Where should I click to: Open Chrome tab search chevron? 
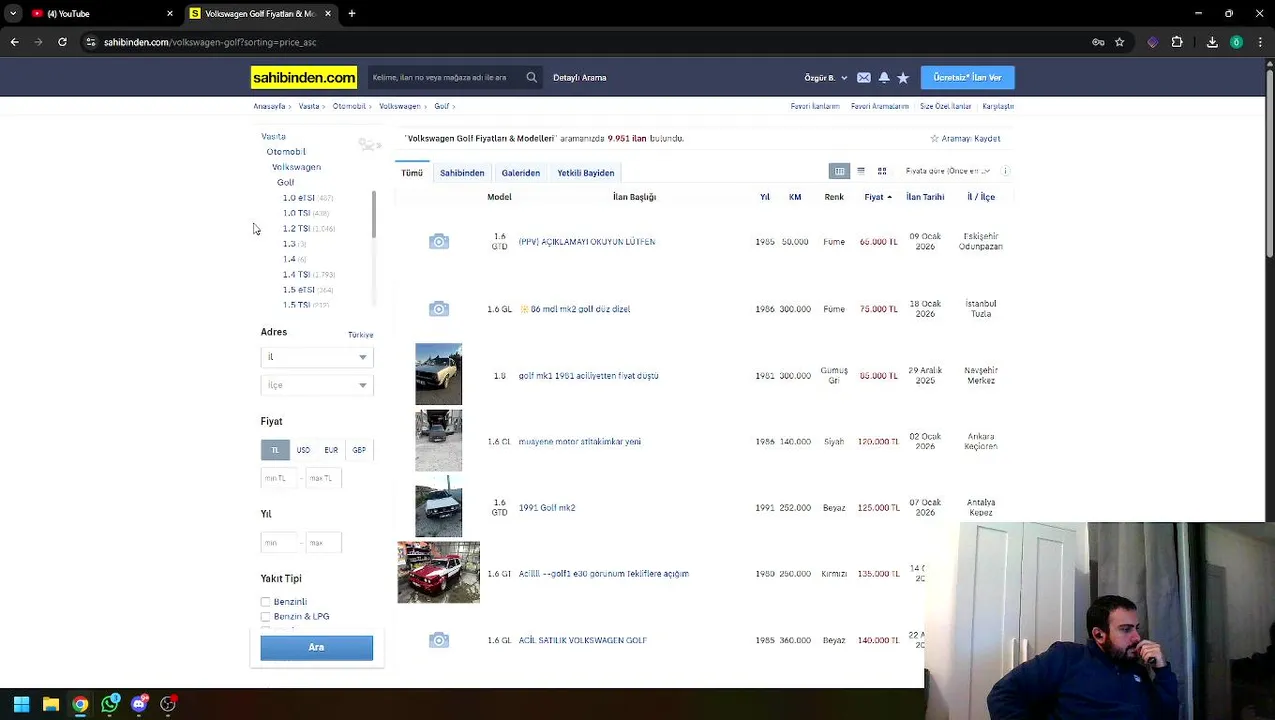point(13,14)
